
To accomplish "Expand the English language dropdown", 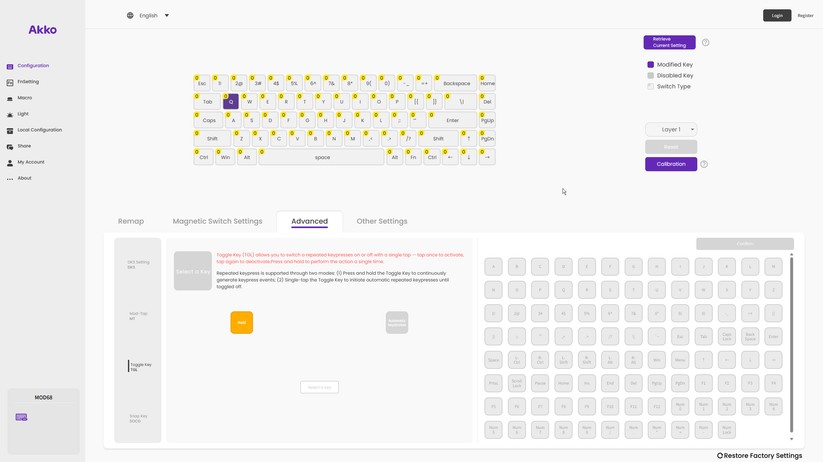I will (x=166, y=16).
